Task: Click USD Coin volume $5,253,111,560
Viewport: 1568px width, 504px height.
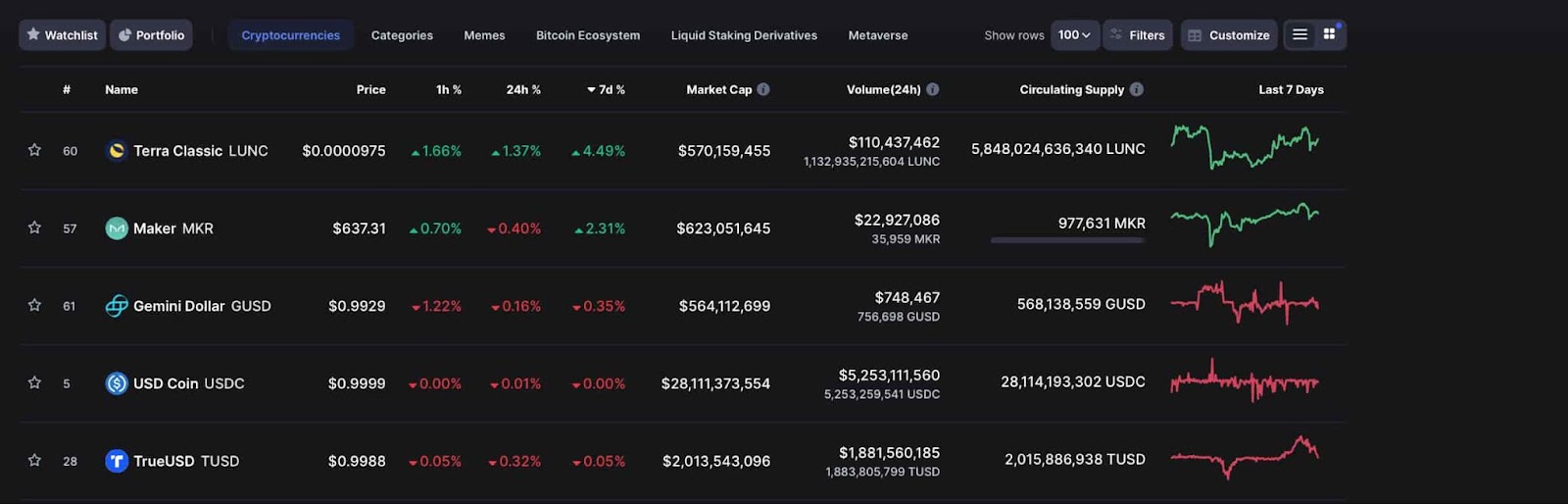Action: [x=889, y=375]
